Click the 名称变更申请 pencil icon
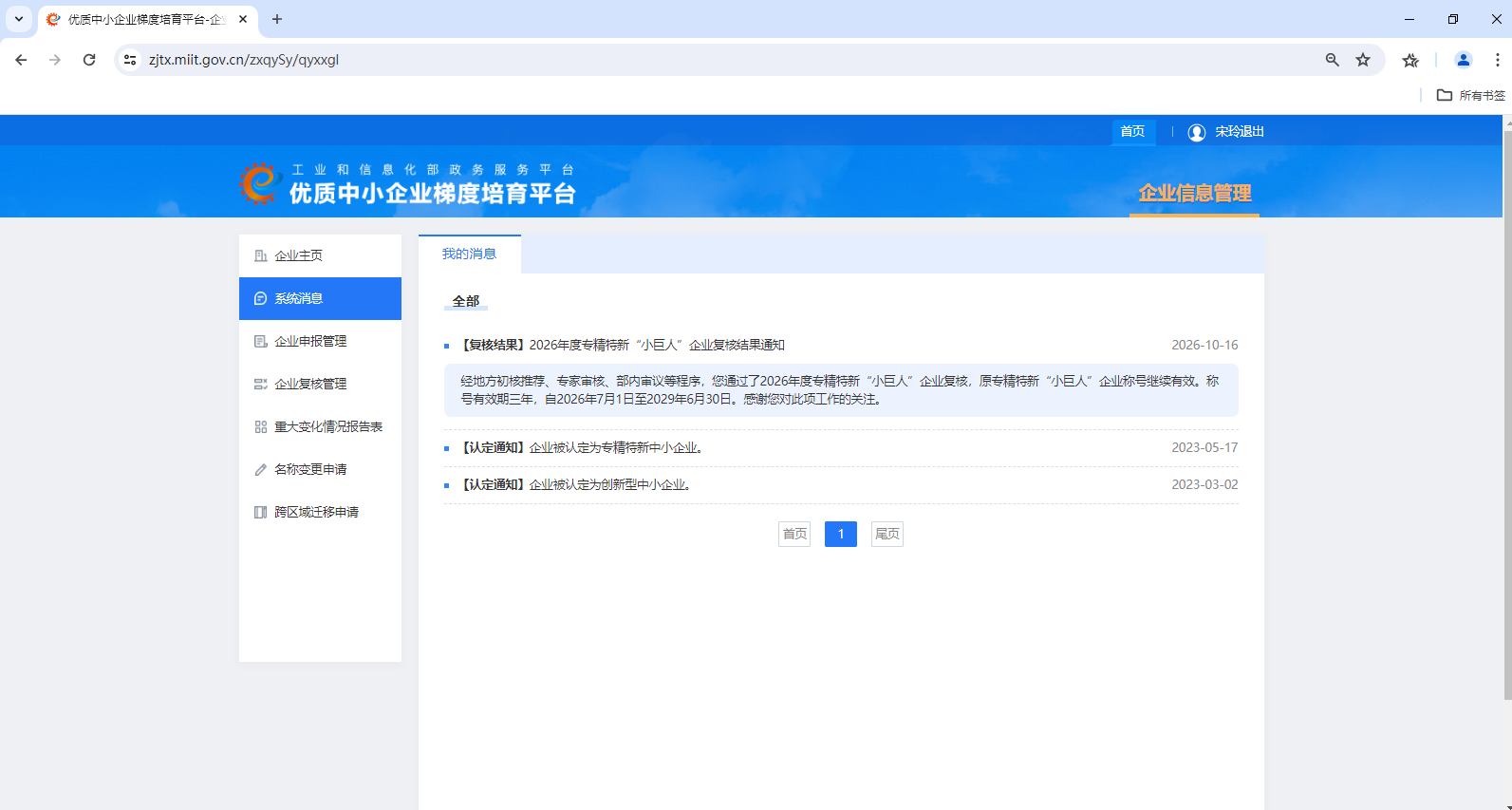Image resolution: width=1512 pixels, height=810 pixels. [x=260, y=469]
